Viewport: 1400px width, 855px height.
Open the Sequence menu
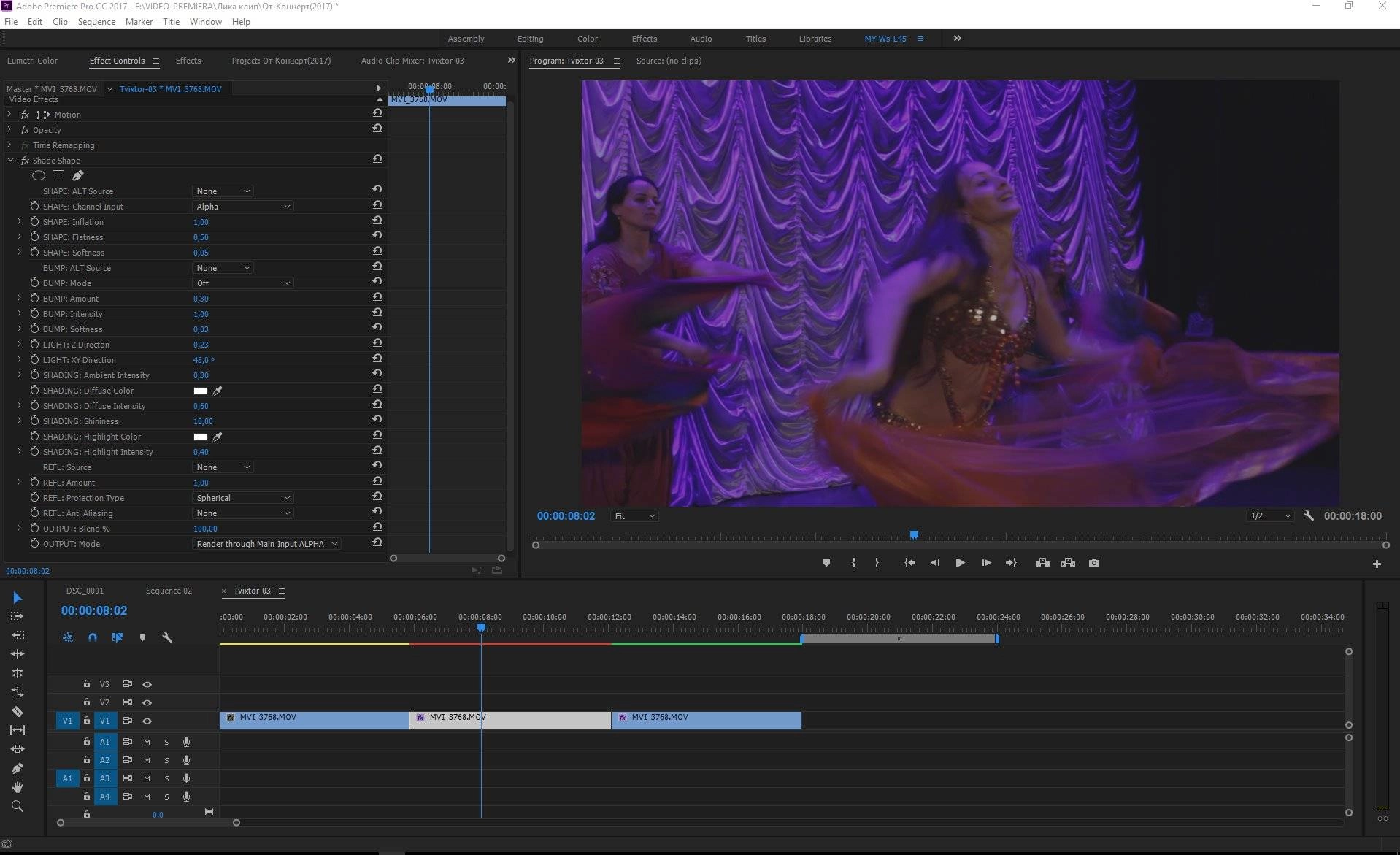click(96, 22)
